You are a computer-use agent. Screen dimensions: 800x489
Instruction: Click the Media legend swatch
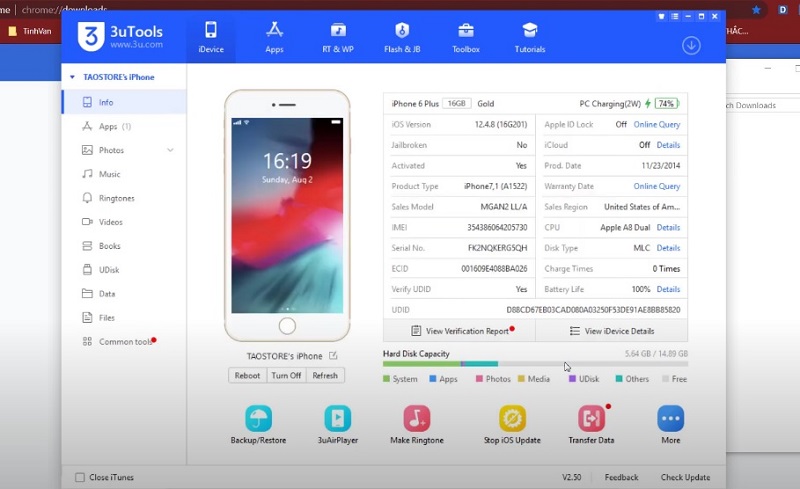tap(521, 379)
